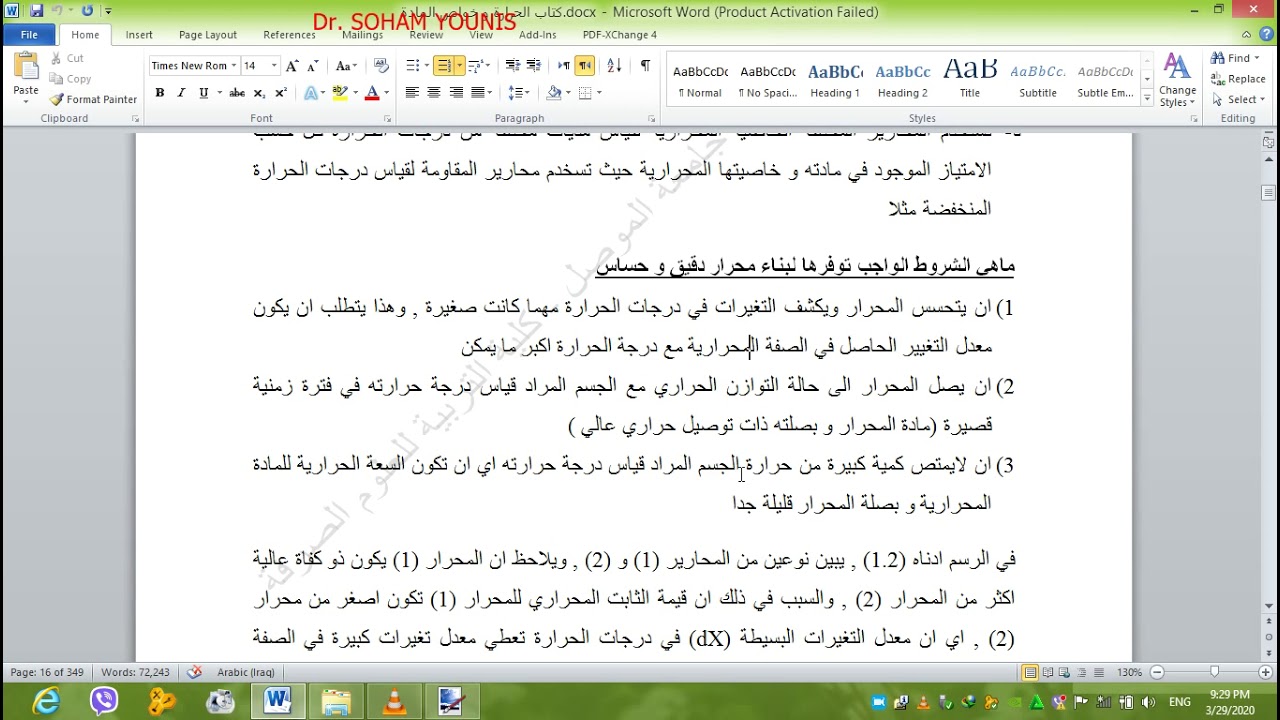This screenshot has width=1280, height=720.
Task: Switch to Full Screen Reading view
Action: pos(1048,672)
